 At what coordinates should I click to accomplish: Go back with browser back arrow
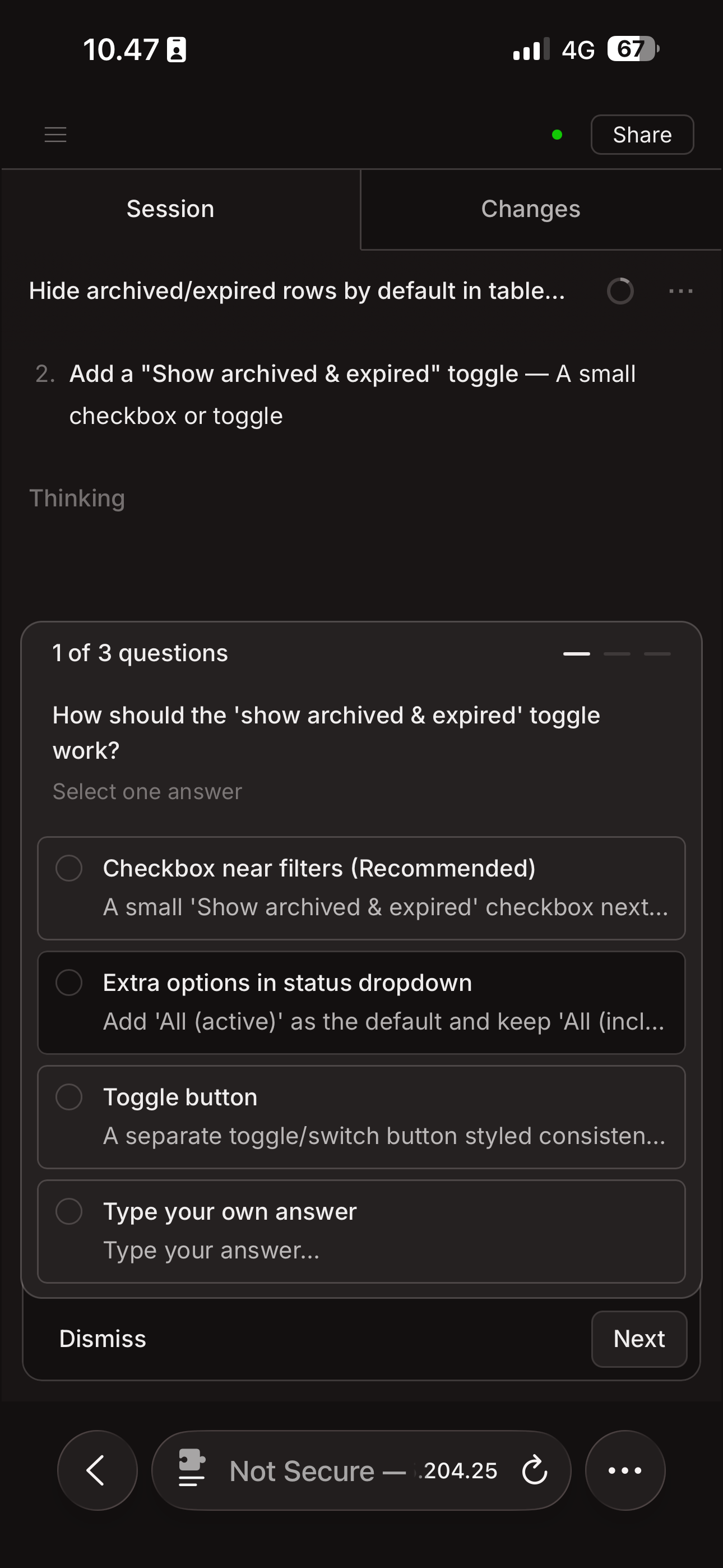[97, 1470]
